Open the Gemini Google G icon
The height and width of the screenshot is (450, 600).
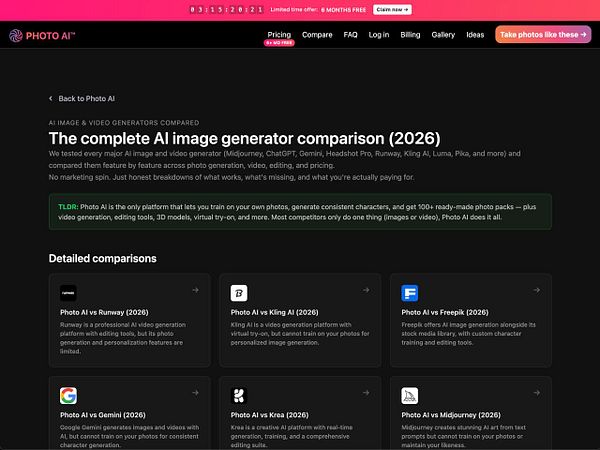coord(68,396)
